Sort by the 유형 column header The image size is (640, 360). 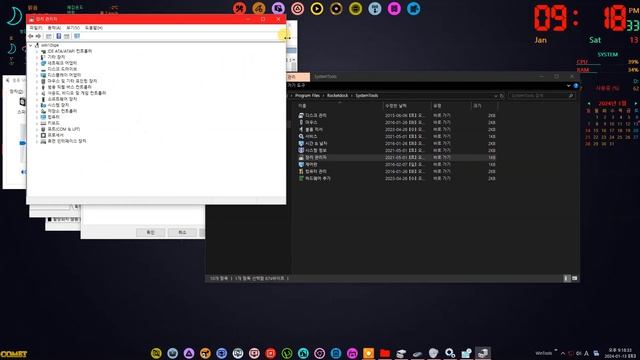coord(451,106)
